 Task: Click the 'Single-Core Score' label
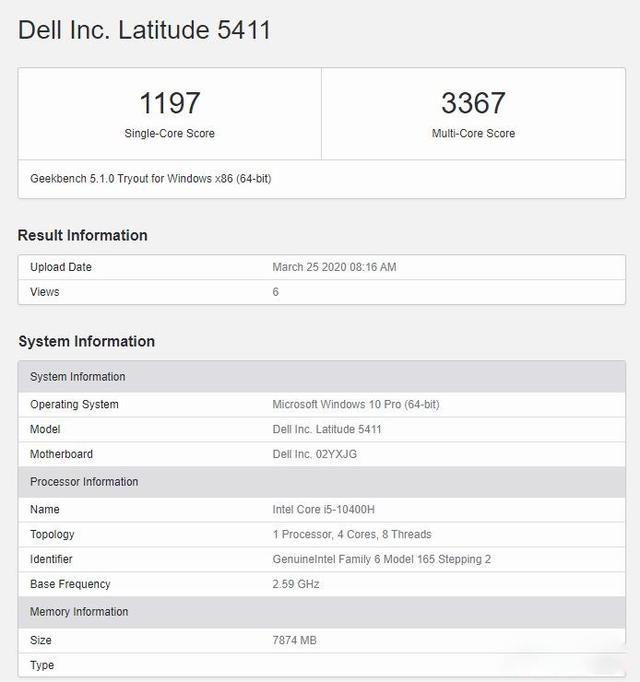(x=170, y=133)
